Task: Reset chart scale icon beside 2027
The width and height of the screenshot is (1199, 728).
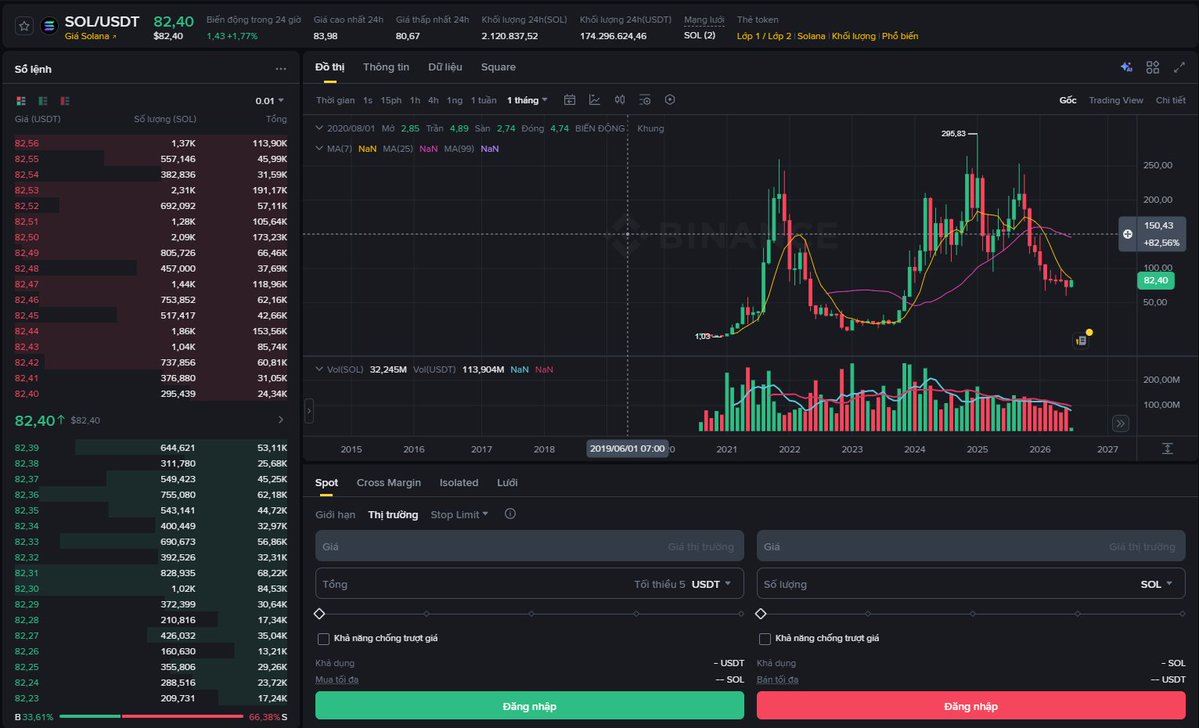Action: point(1168,449)
